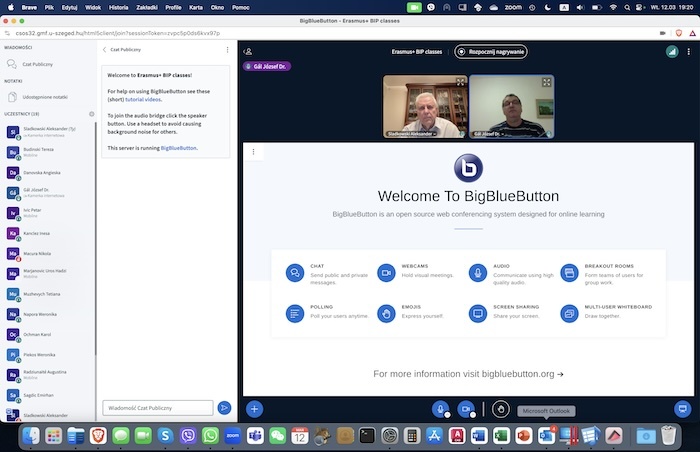
Task: Open the volume control in menu bar
Action: tap(580, 7)
